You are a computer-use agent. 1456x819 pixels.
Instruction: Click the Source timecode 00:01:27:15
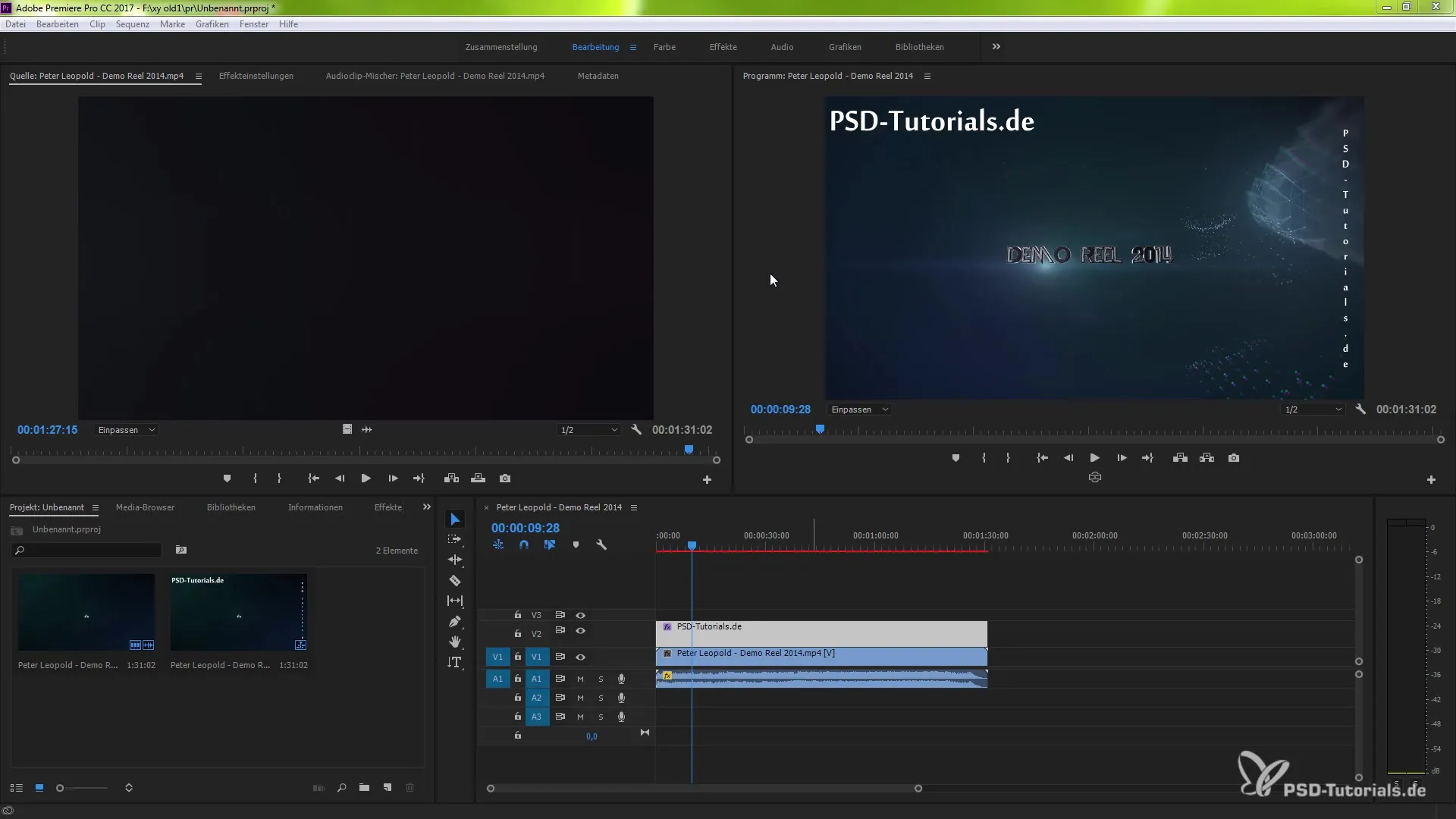tap(48, 430)
